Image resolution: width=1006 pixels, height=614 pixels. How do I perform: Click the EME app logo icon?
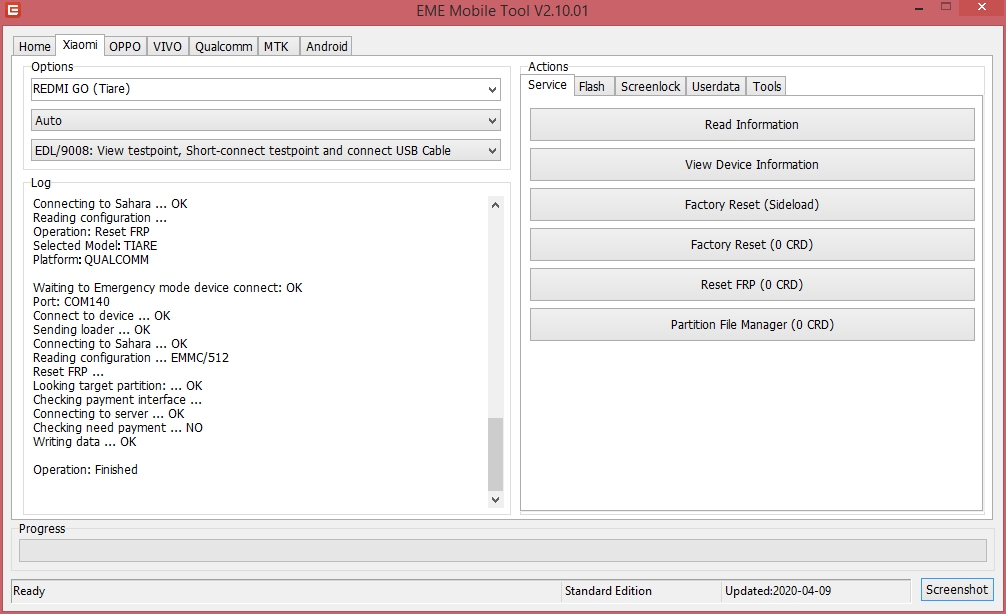point(12,10)
